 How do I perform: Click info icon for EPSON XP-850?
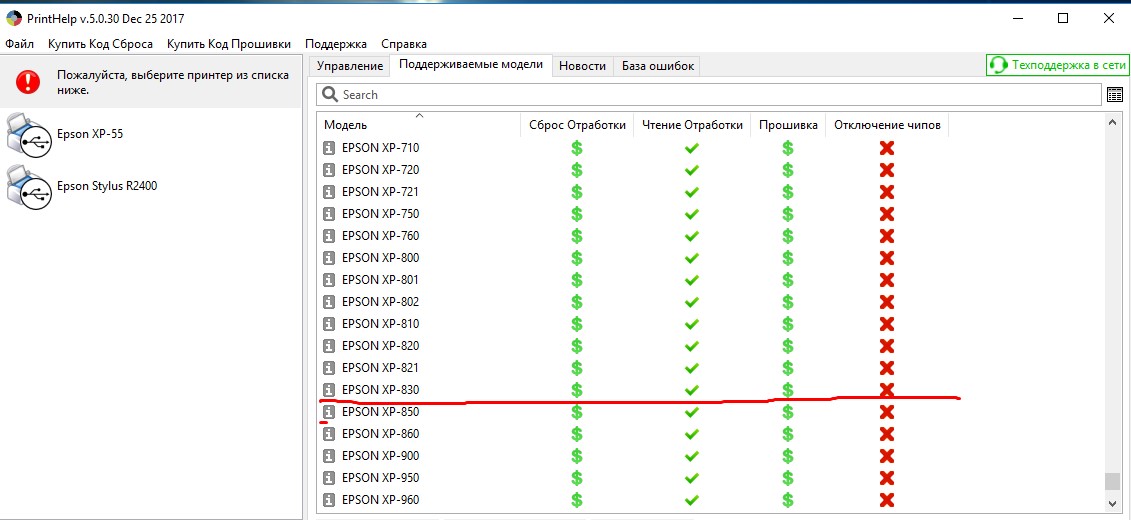click(329, 412)
